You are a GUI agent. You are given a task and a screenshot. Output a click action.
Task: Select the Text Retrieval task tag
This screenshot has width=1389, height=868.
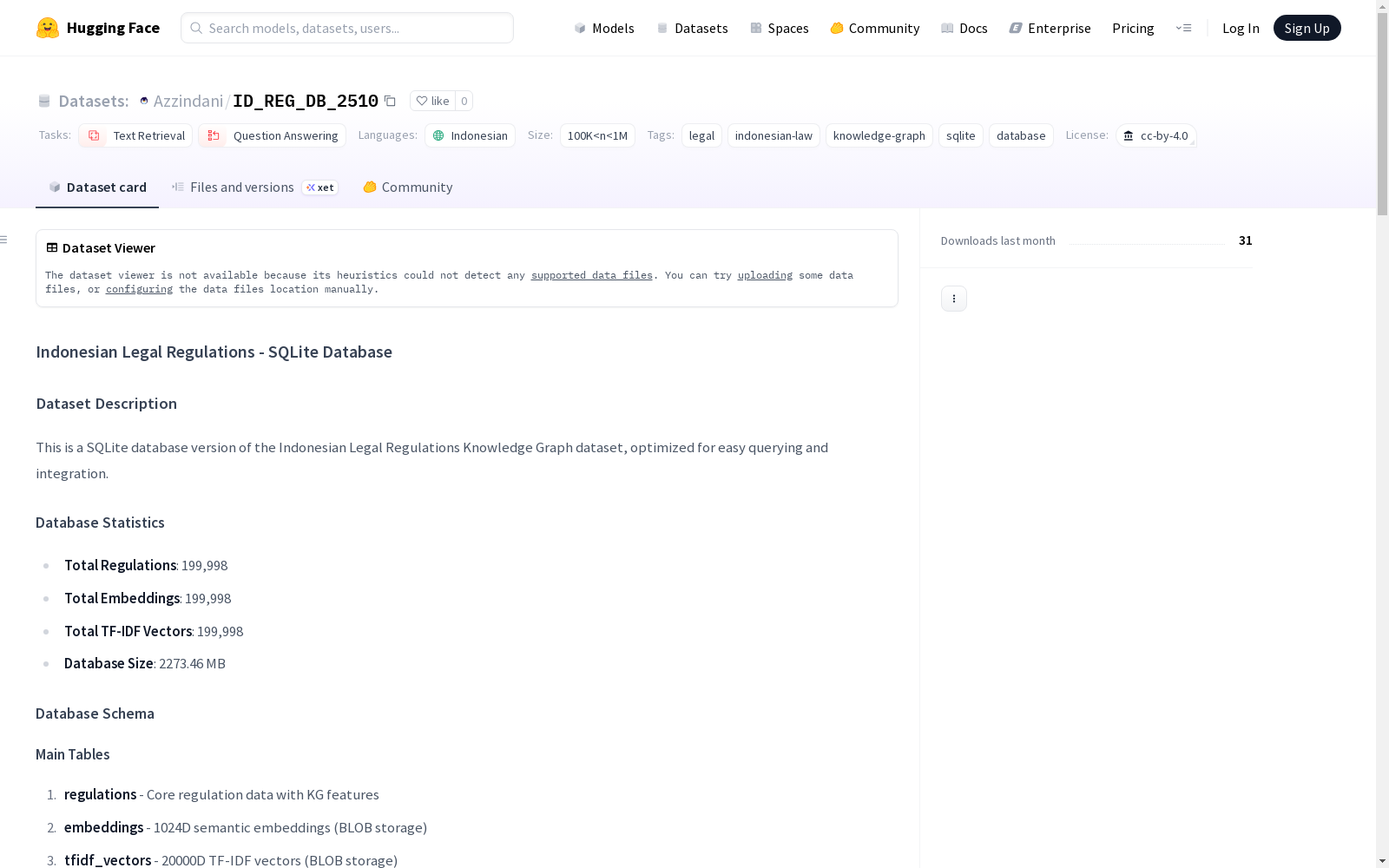click(x=135, y=135)
